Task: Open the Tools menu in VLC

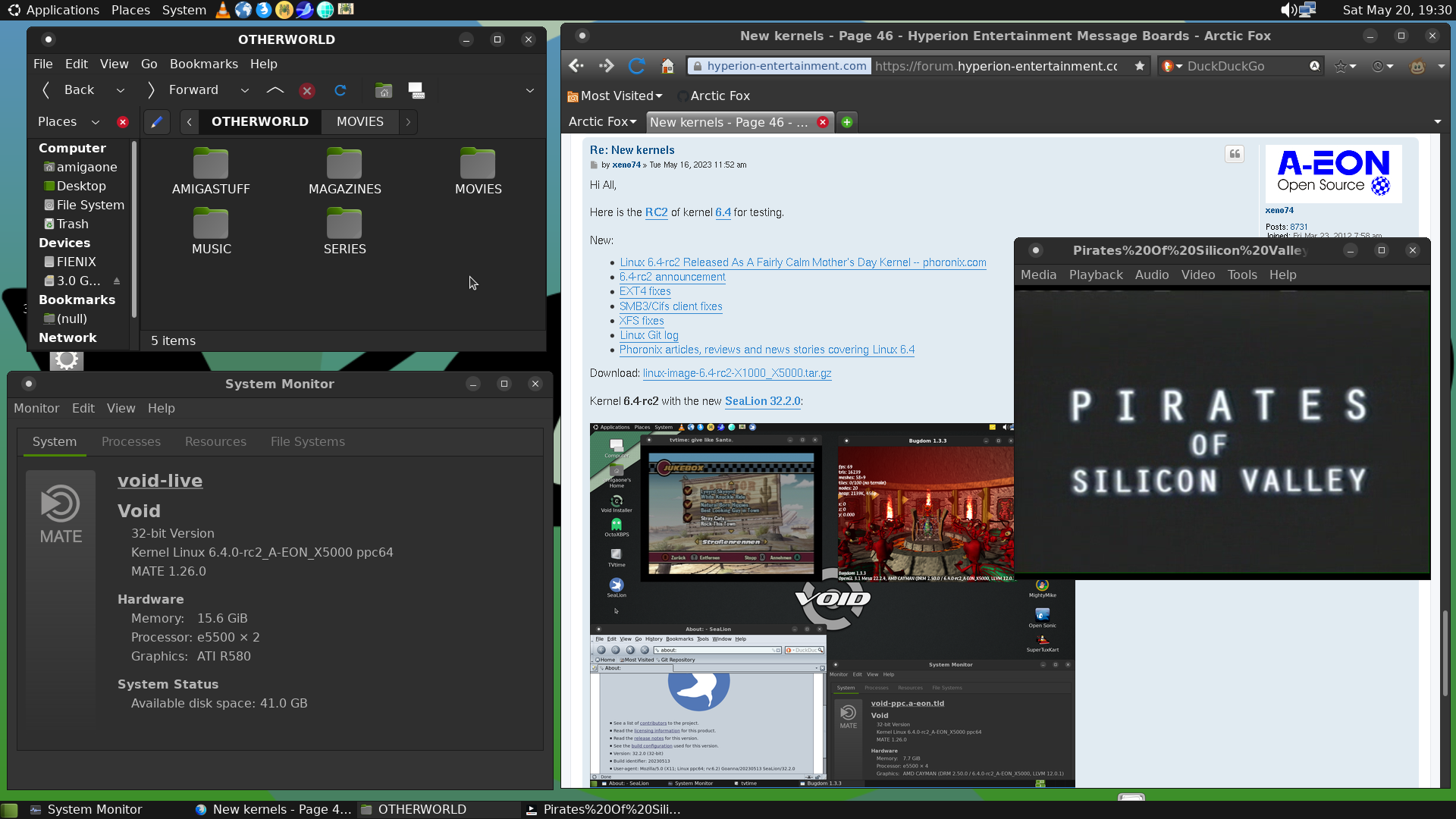Action: (1242, 275)
